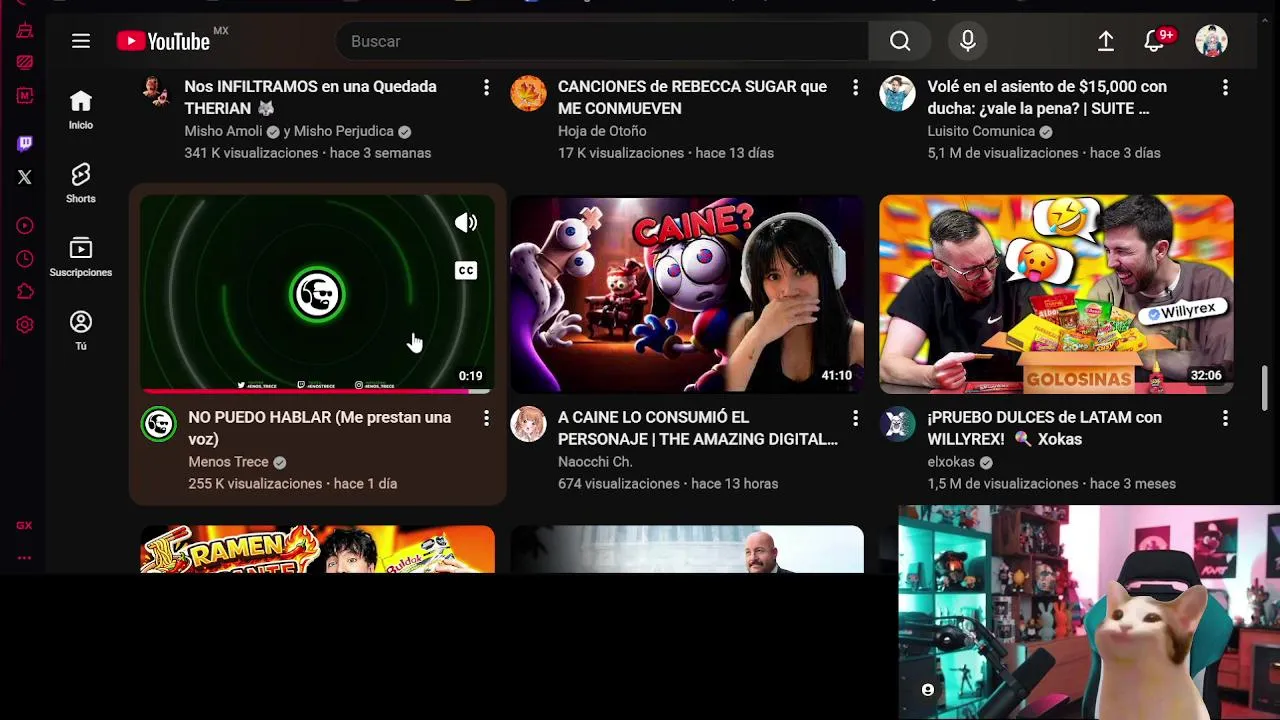Click the page vertical scrollbar thumb
This screenshot has height=720, width=1280.
1265,388
